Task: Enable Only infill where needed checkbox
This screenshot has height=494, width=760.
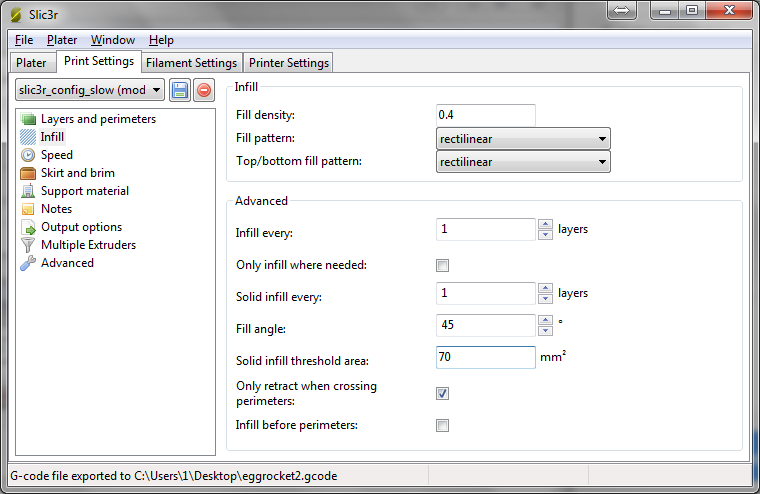Action: tap(442, 265)
